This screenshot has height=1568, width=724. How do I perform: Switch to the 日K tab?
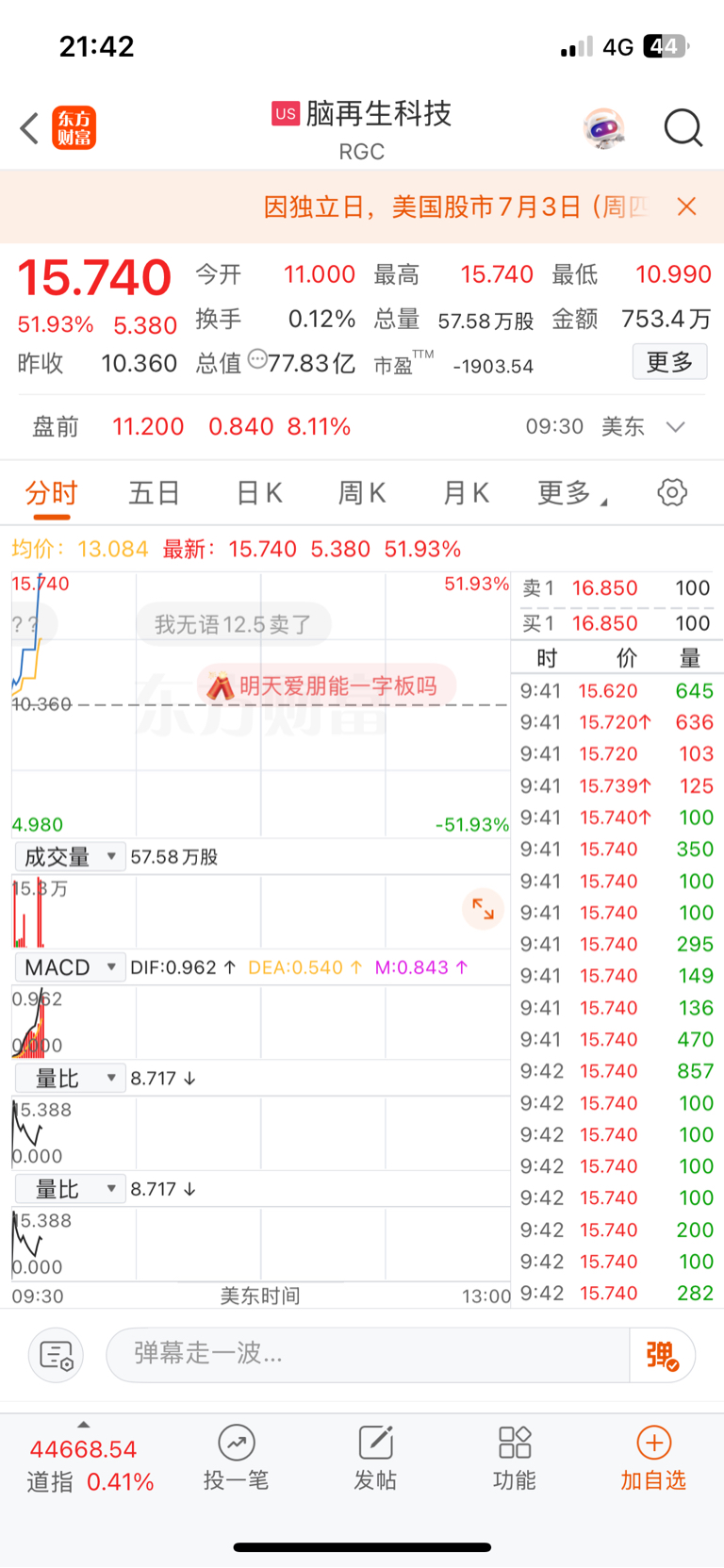coord(259,493)
